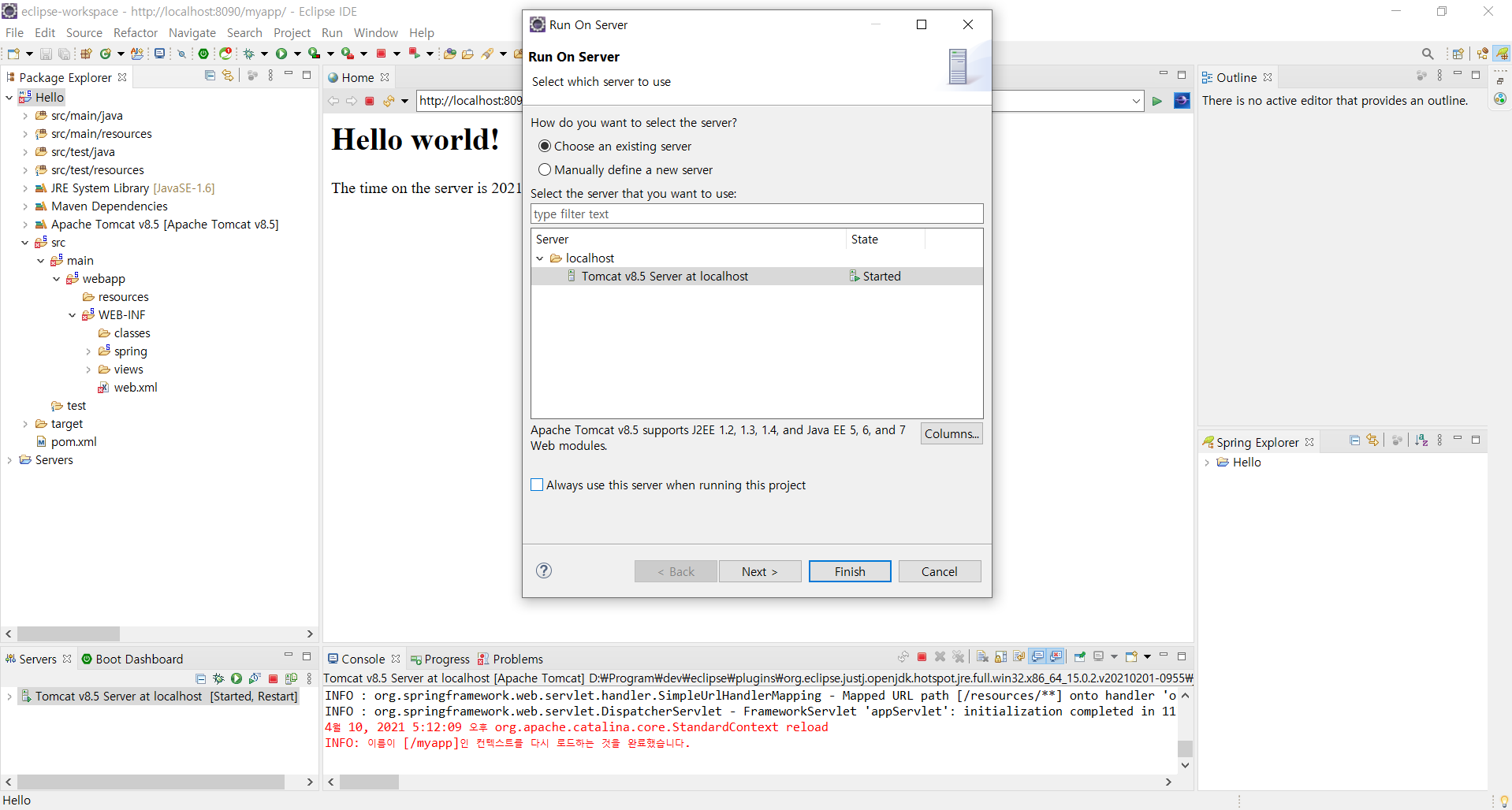1512x810 pixels.
Task: Select 'Tomcat v8.5 Server at localhost' row in dialog
Action: 757,276
